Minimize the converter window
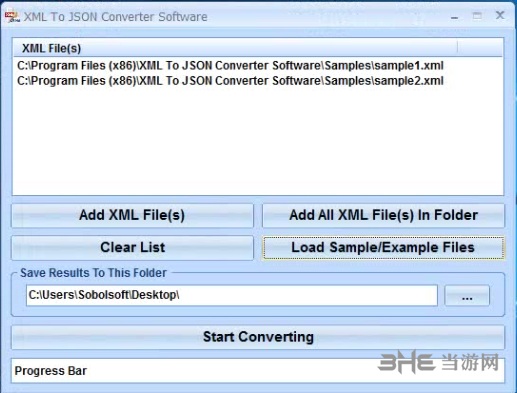 (454, 17)
